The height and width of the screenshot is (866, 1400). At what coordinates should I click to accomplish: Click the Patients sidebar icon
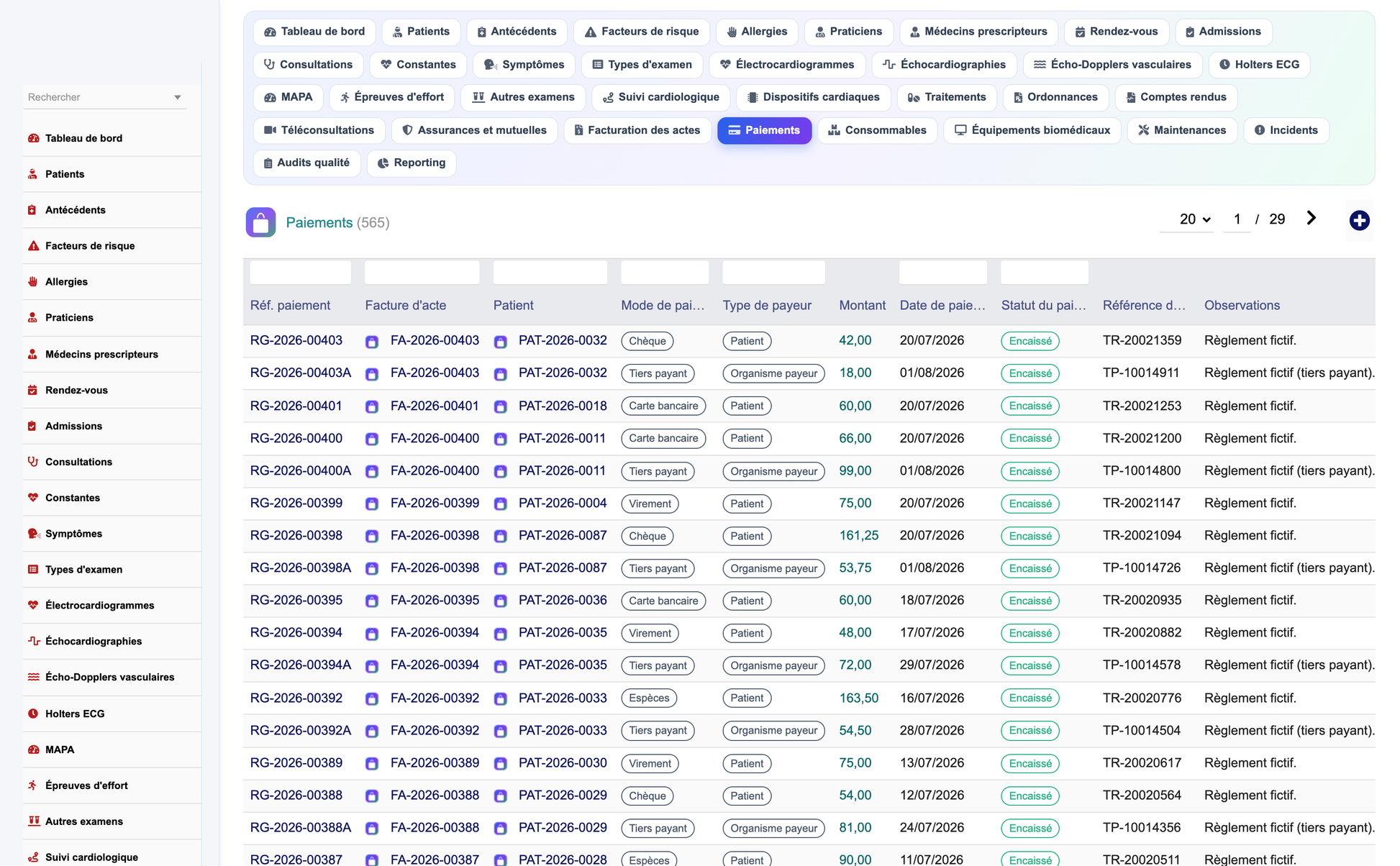tap(33, 174)
